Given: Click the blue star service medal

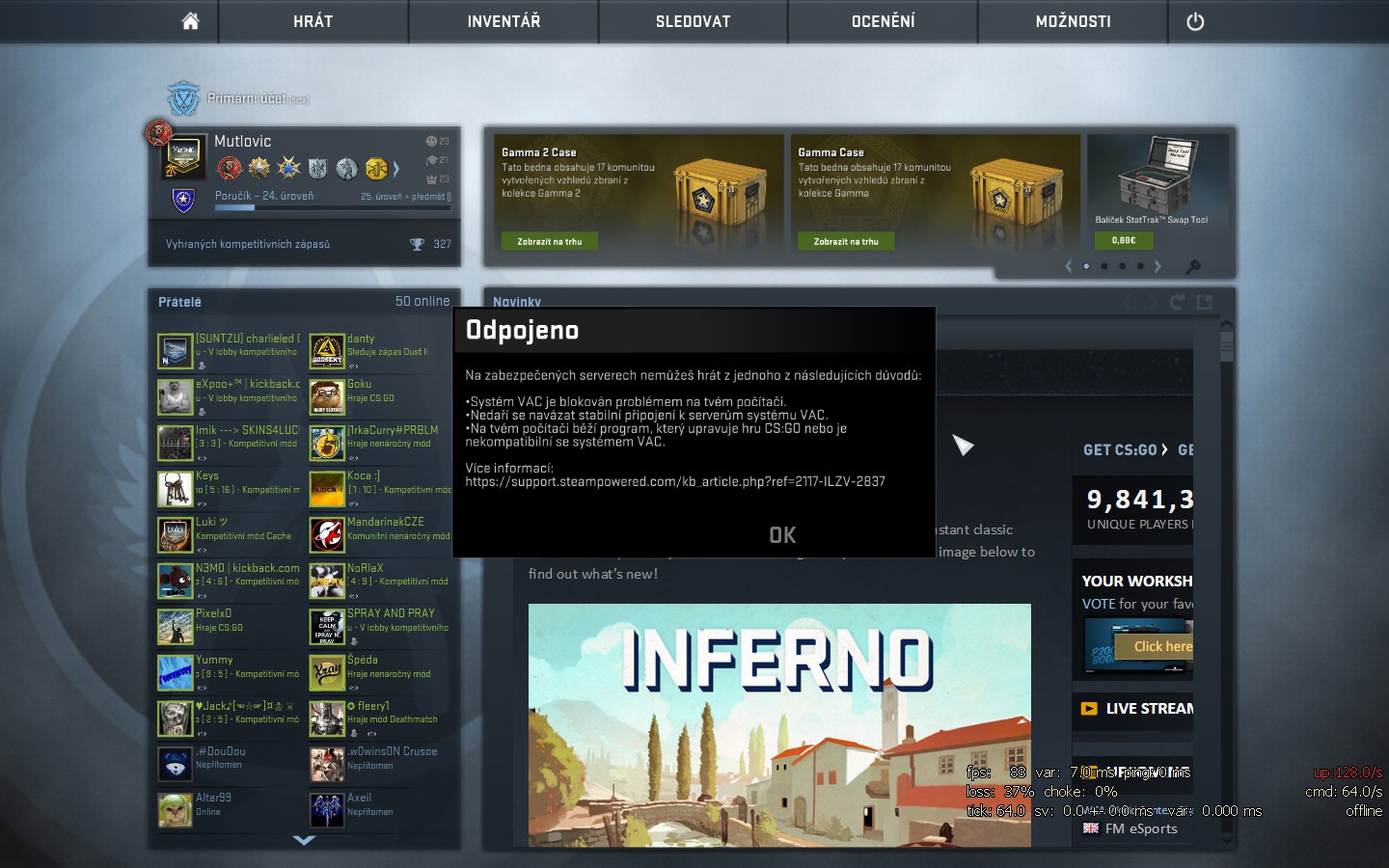Looking at the screenshot, I should pyautogui.click(x=288, y=169).
